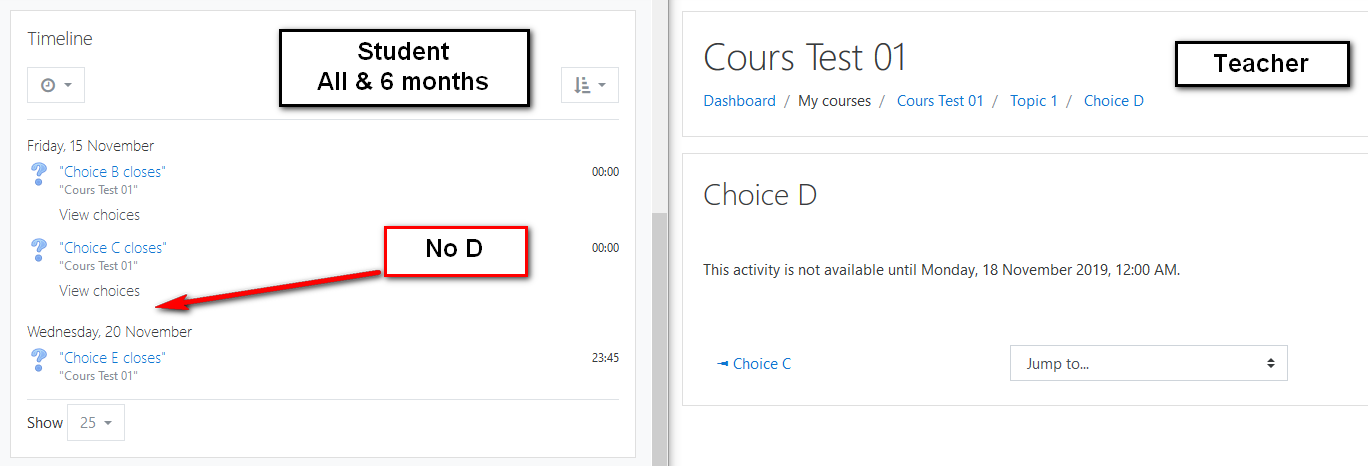The width and height of the screenshot is (1368, 466).
Task: Click View choices under Choice B
Action: pyautogui.click(x=99, y=215)
